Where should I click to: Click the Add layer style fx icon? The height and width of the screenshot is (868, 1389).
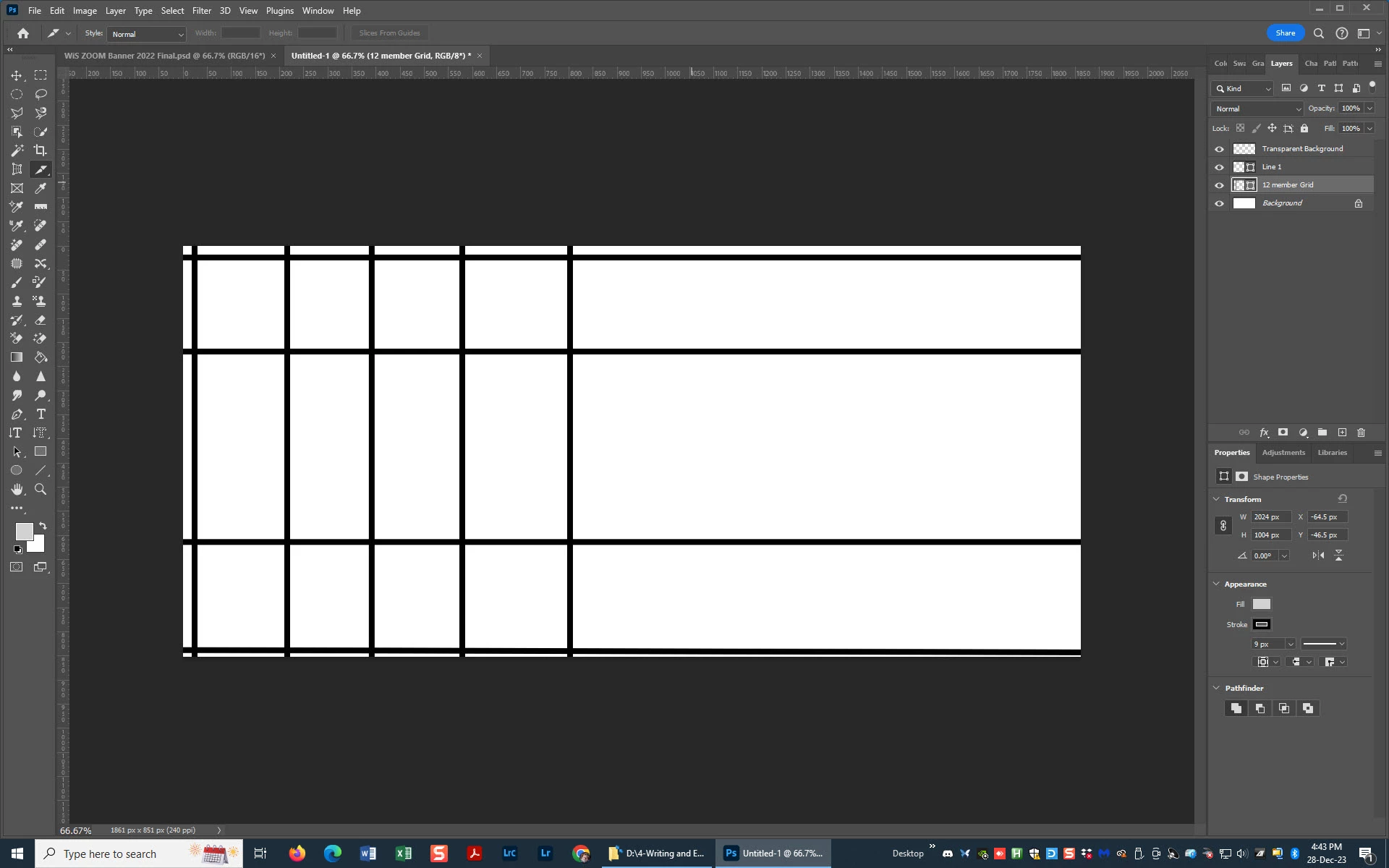click(1264, 433)
